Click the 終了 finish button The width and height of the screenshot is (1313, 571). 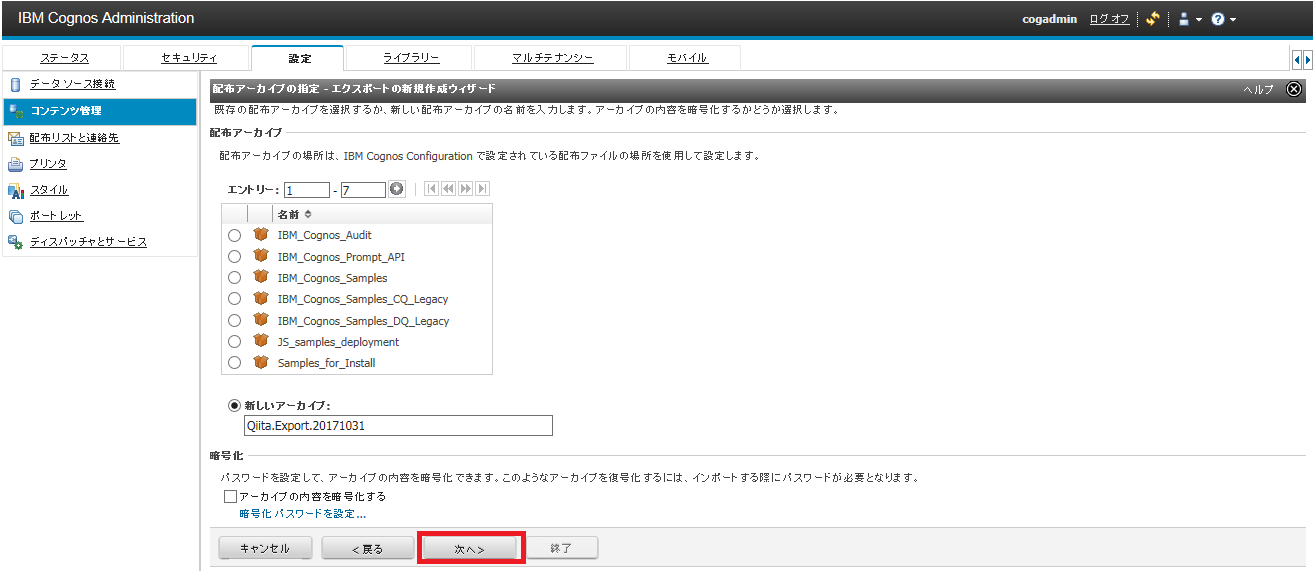[561, 548]
